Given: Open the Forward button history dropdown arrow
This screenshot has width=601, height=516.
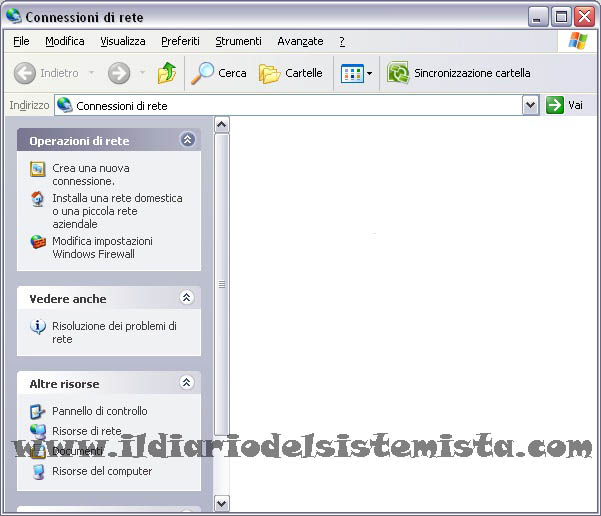Looking at the screenshot, I should pyautogui.click(x=142, y=72).
